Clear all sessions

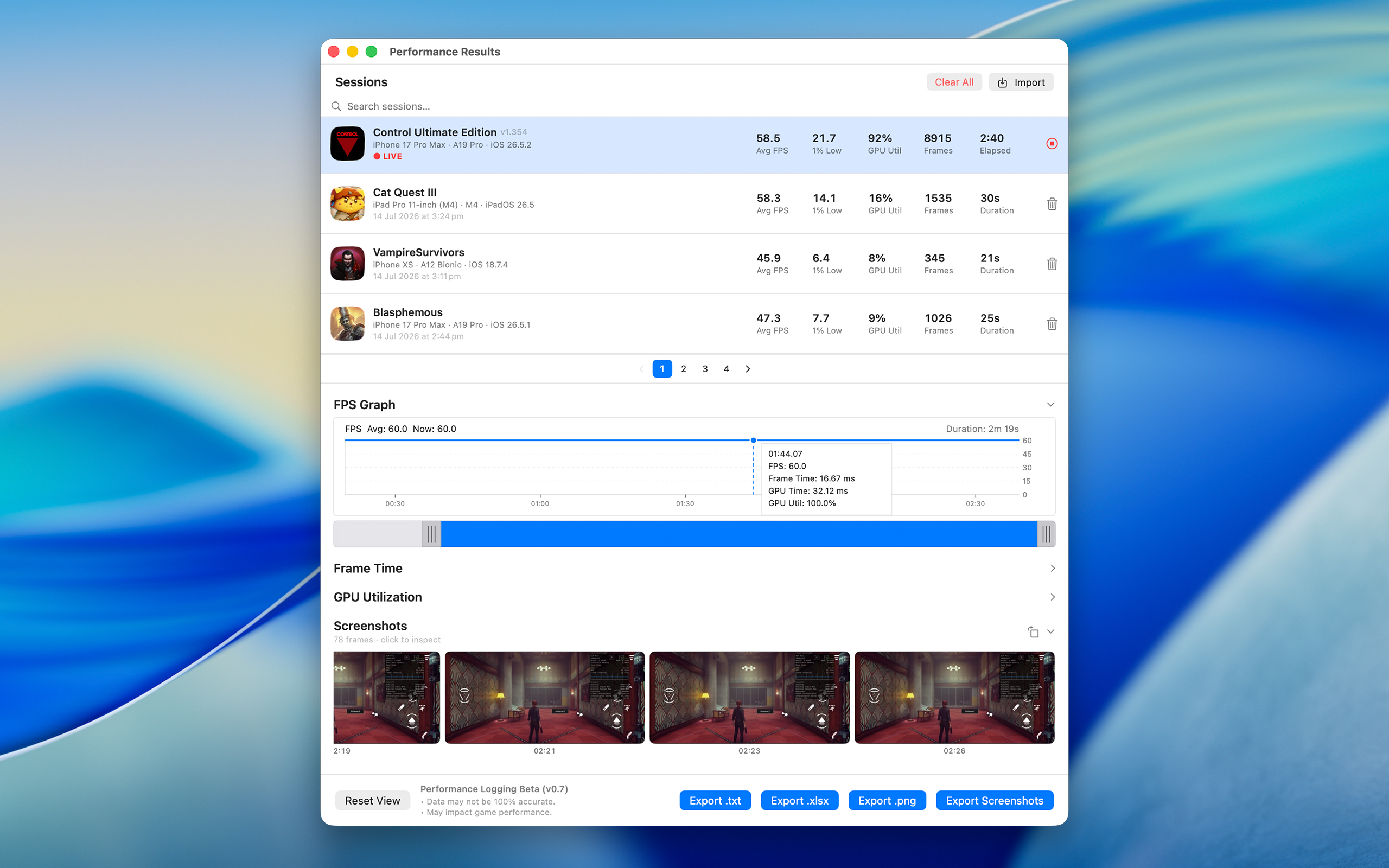pyautogui.click(x=954, y=82)
